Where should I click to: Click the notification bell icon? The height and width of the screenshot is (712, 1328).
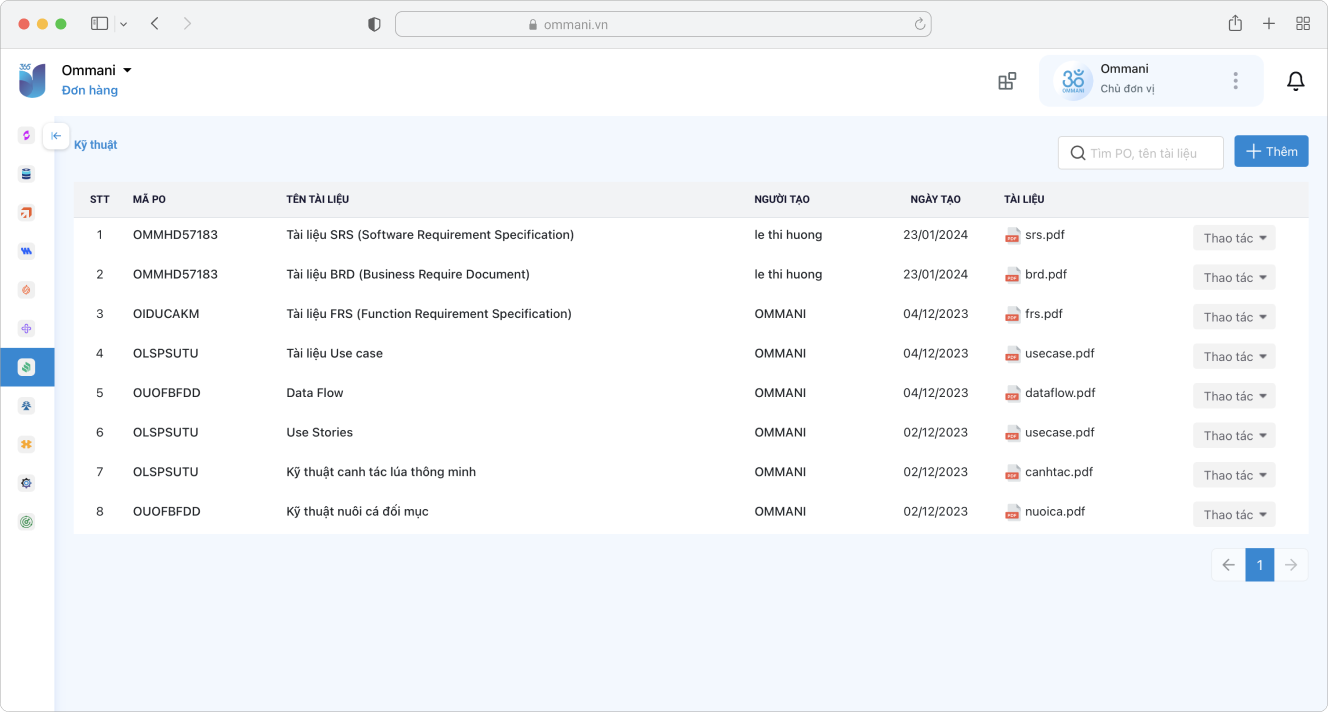coord(1295,81)
